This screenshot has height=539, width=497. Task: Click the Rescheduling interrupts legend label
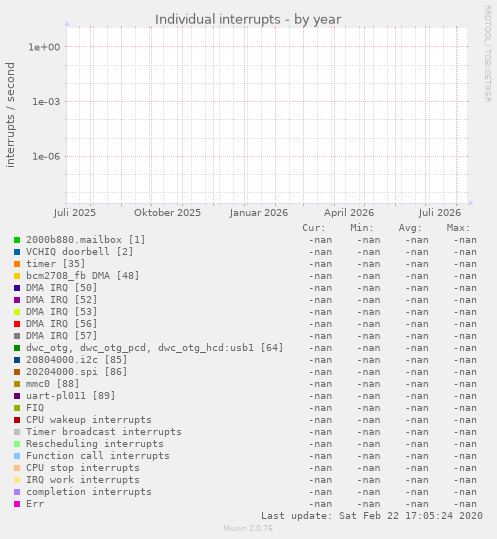(95, 444)
